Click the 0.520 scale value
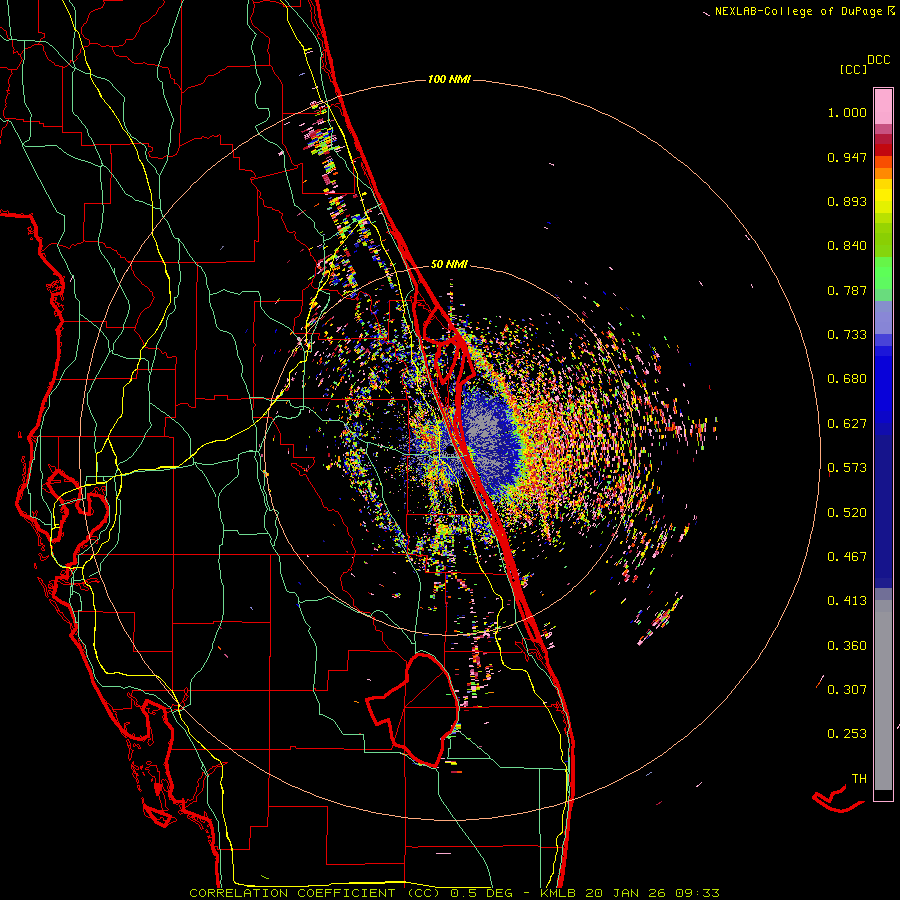 tap(847, 513)
